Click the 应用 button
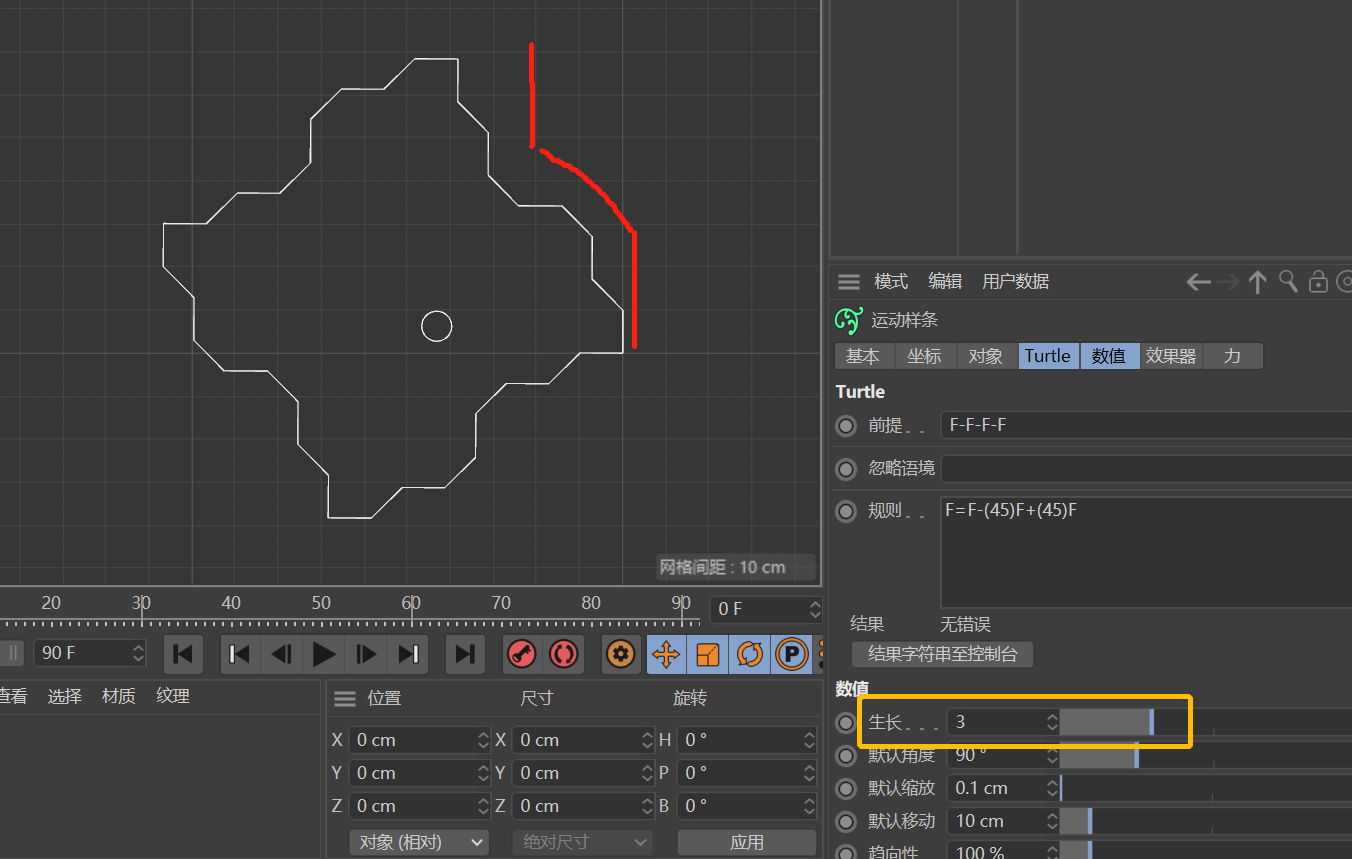The image size is (1352, 859). click(747, 842)
